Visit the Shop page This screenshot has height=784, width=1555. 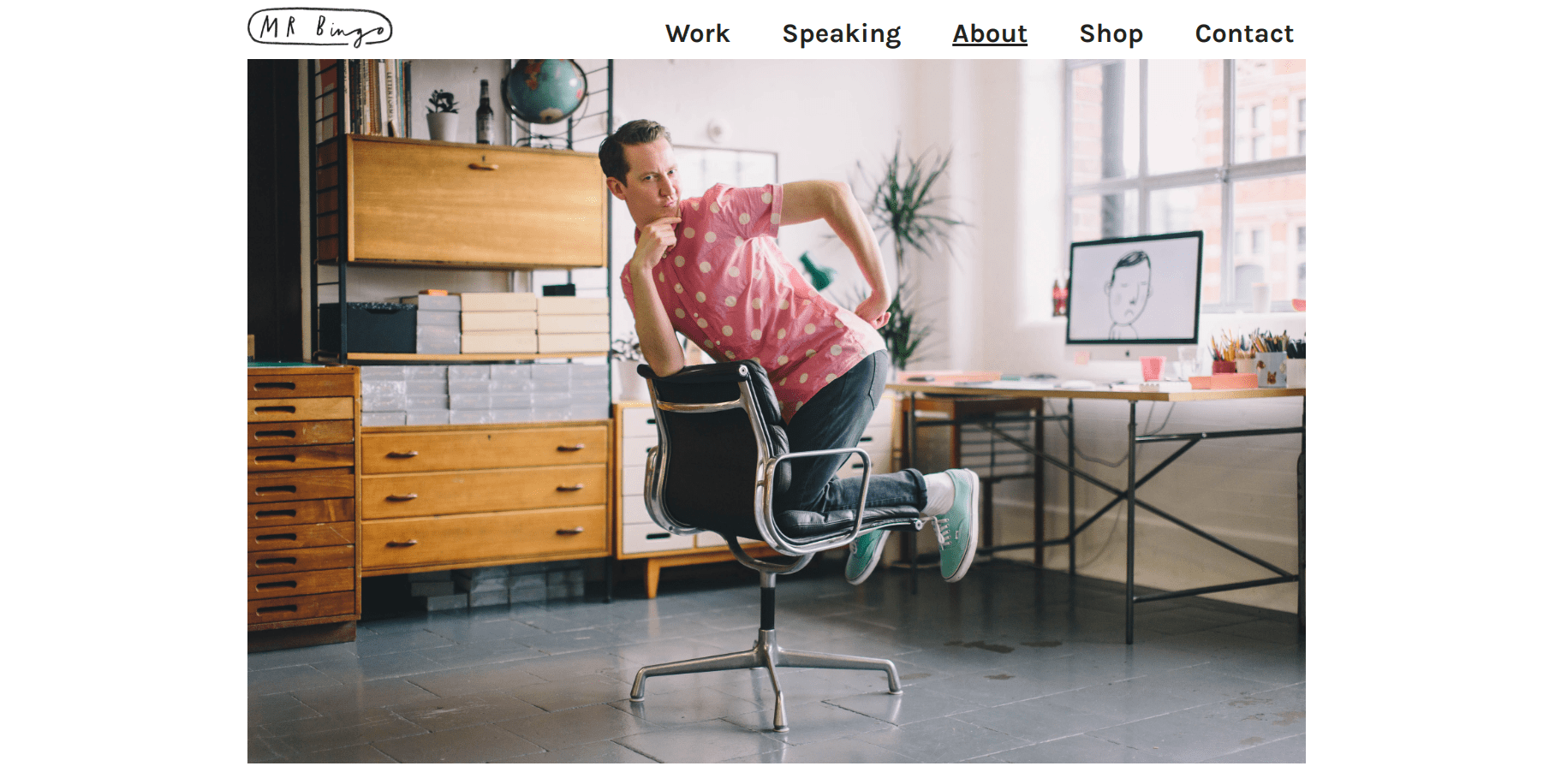(x=1111, y=33)
